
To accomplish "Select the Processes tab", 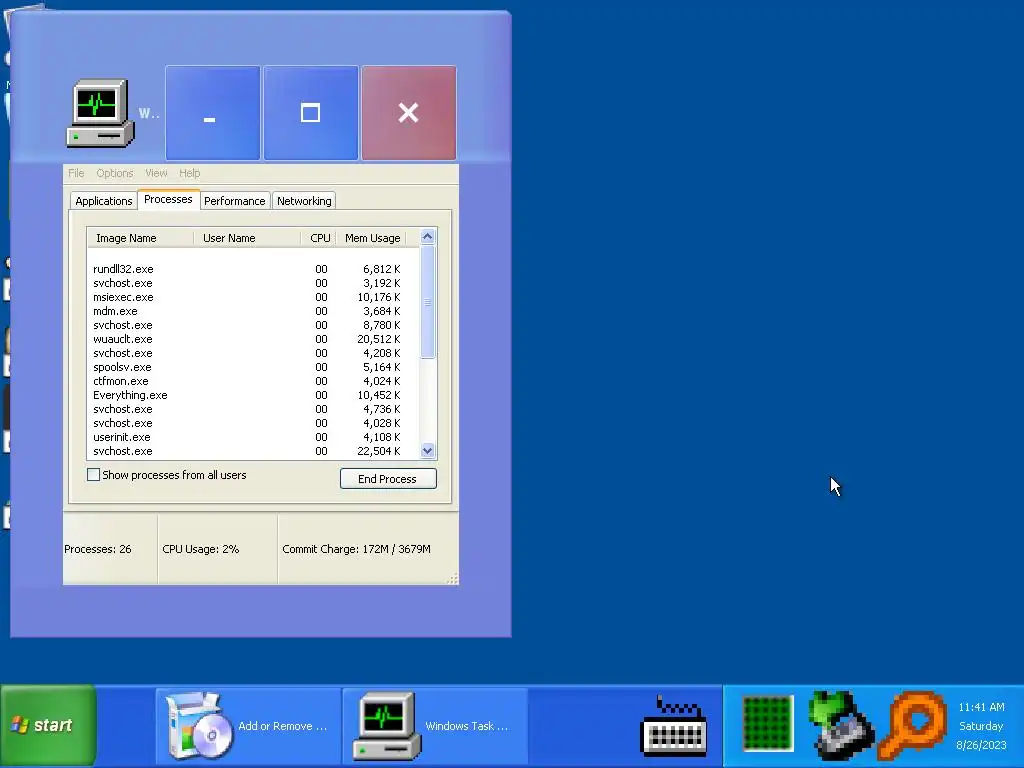I will (168, 199).
